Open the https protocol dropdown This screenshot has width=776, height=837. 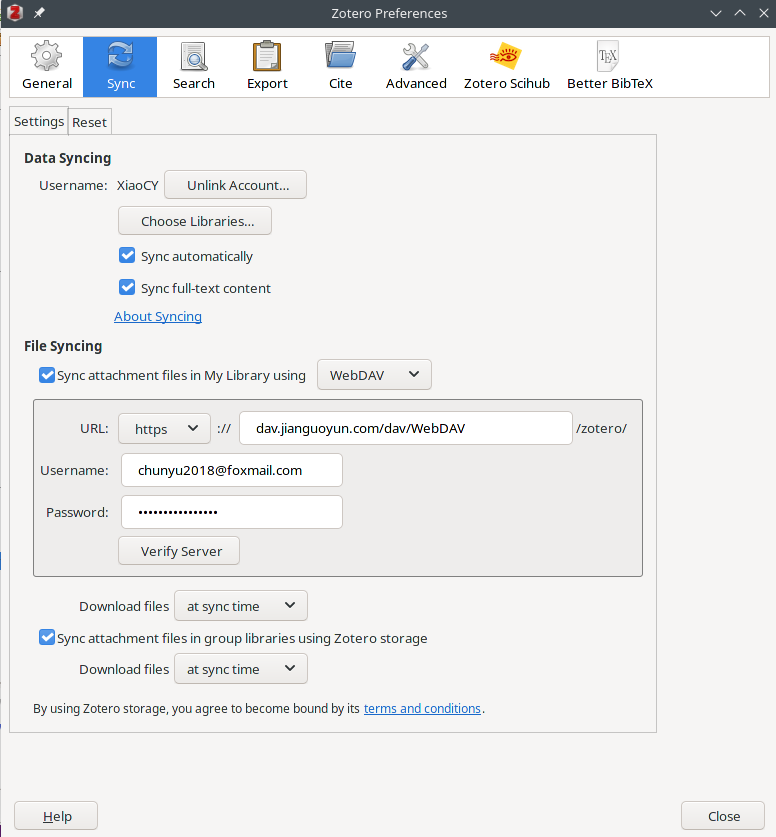point(164,429)
